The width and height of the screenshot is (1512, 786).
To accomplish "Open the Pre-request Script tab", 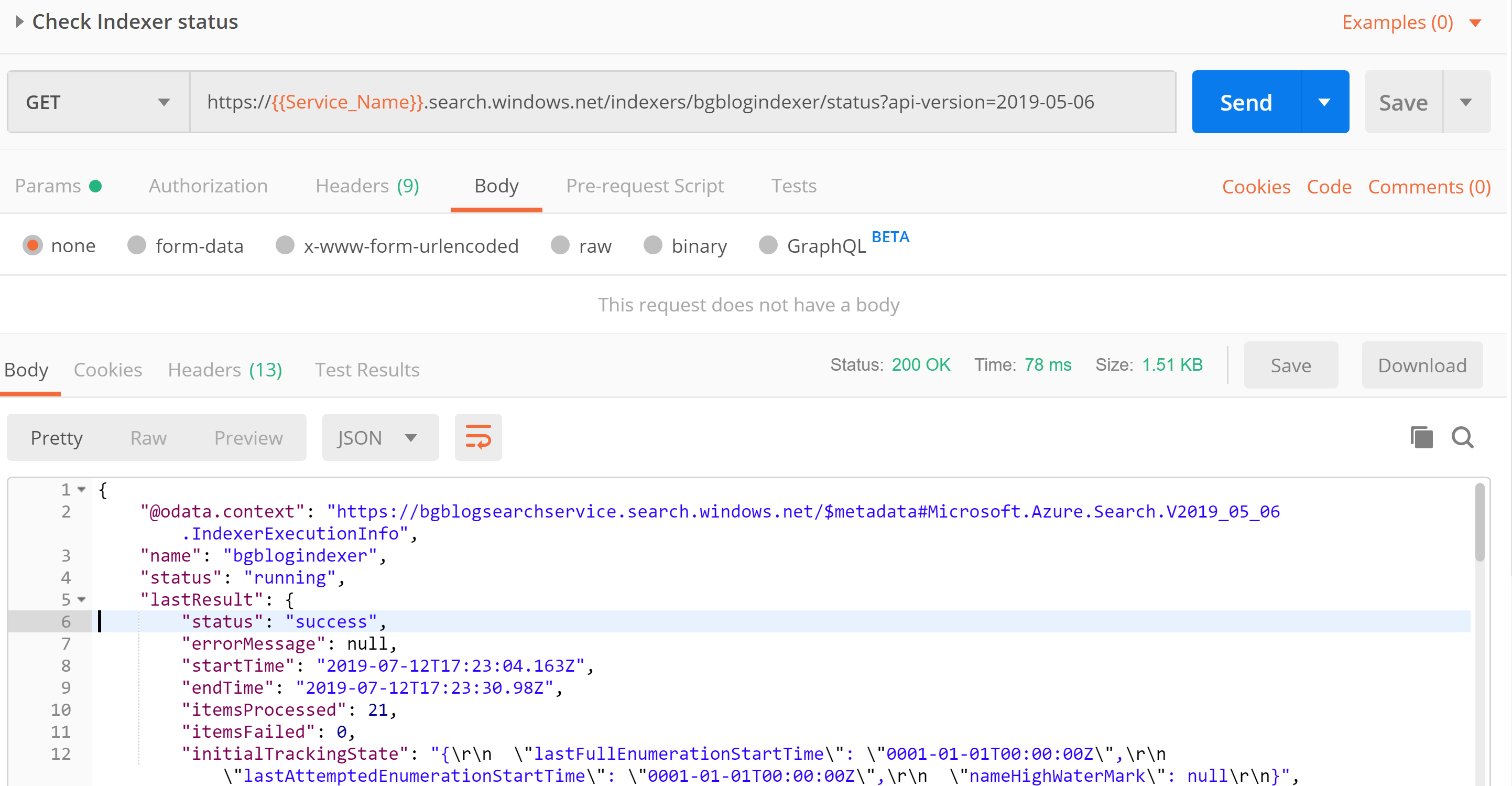I will 645,186.
